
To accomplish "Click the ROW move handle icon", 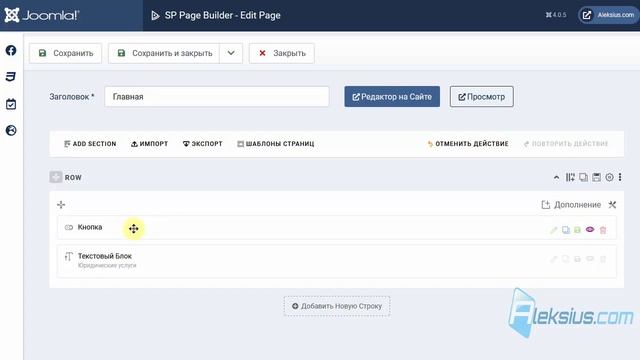I will pos(56,177).
